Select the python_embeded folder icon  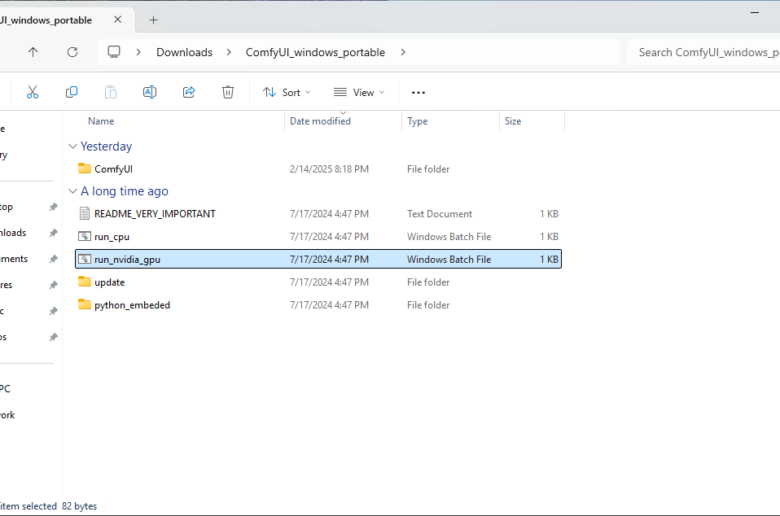85,305
